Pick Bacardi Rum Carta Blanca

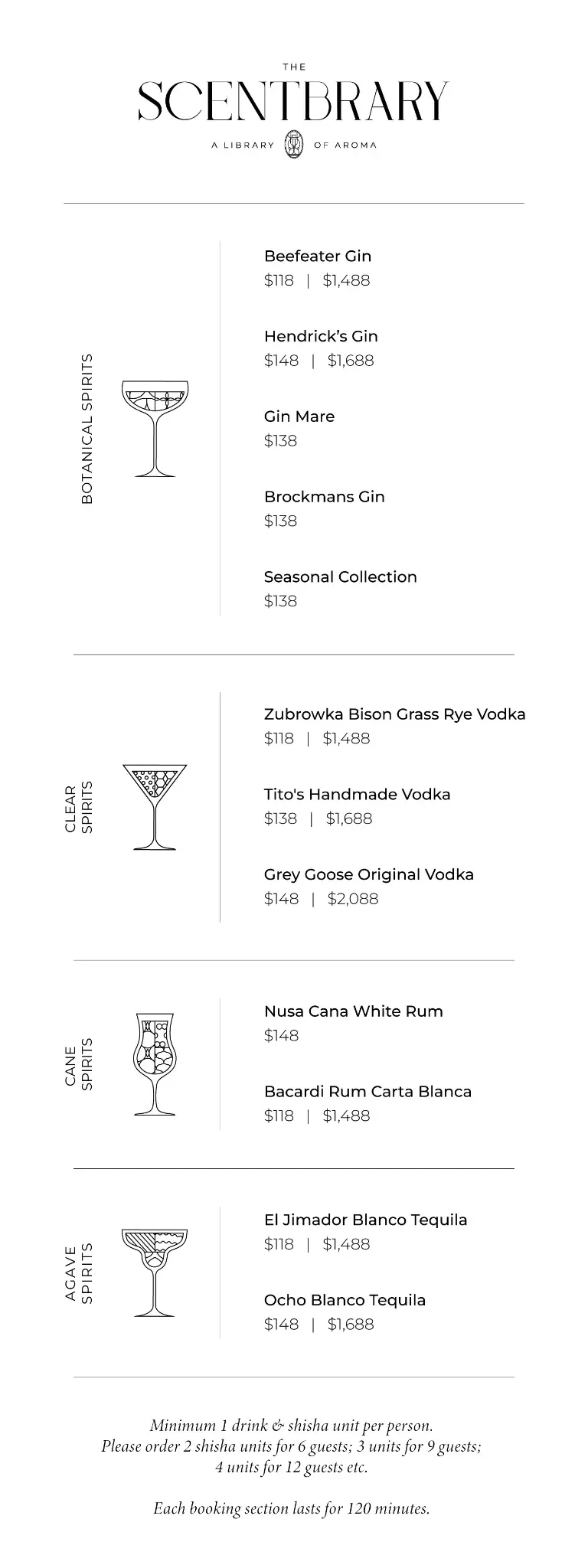(368, 1092)
